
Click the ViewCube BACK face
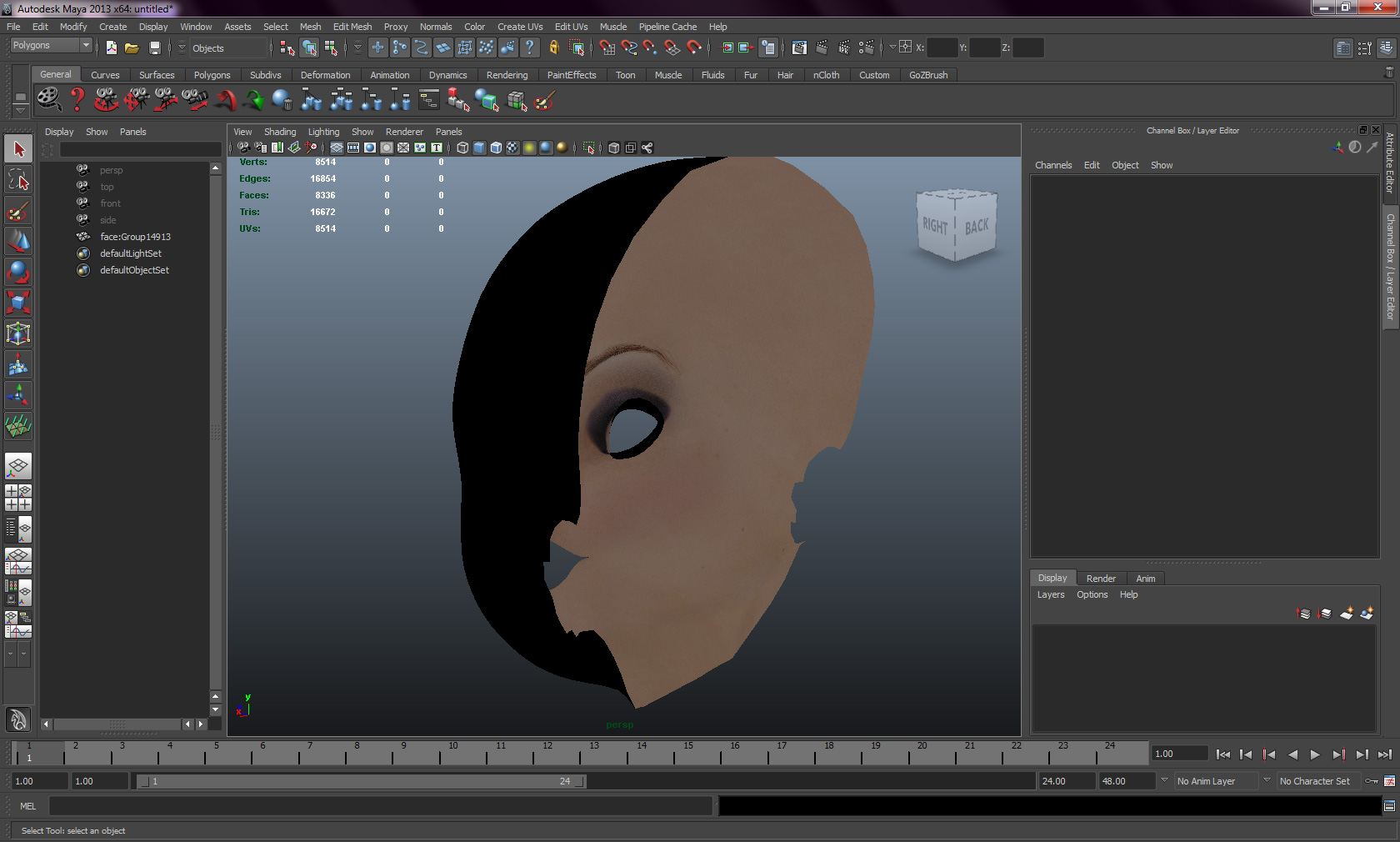click(977, 226)
